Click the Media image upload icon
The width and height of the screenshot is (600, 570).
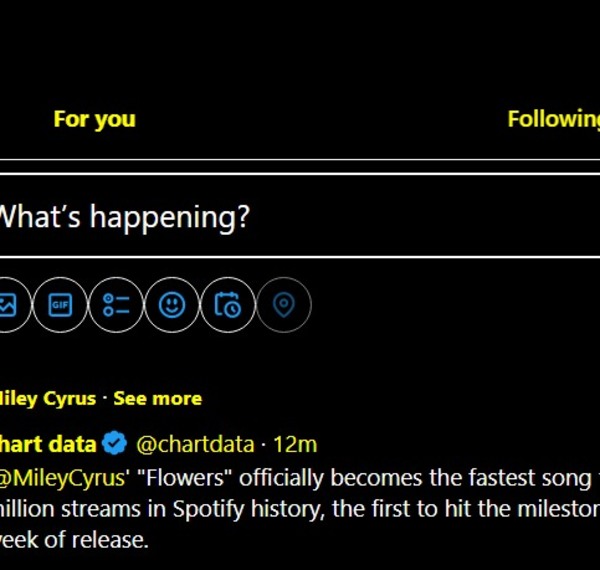point(8,304)
